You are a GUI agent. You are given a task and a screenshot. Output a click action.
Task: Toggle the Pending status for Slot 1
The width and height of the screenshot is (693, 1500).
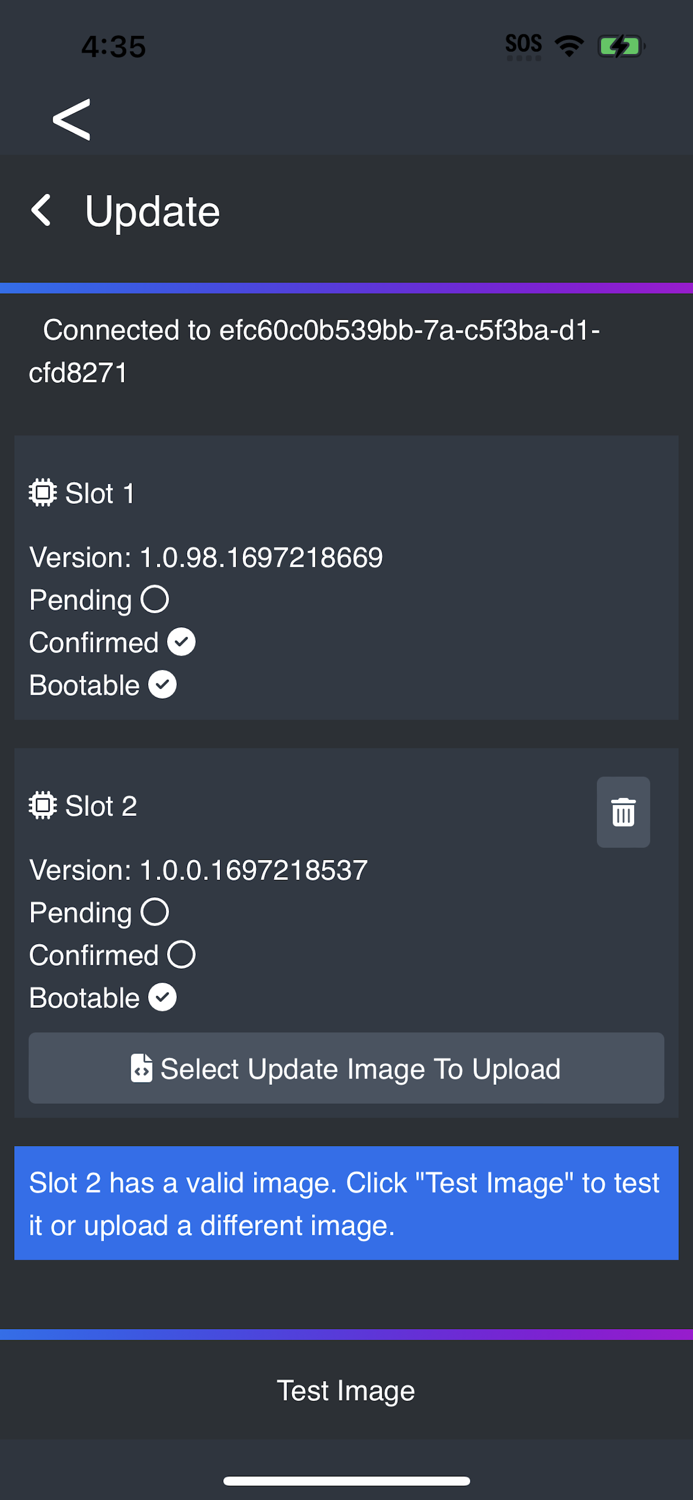156,598
